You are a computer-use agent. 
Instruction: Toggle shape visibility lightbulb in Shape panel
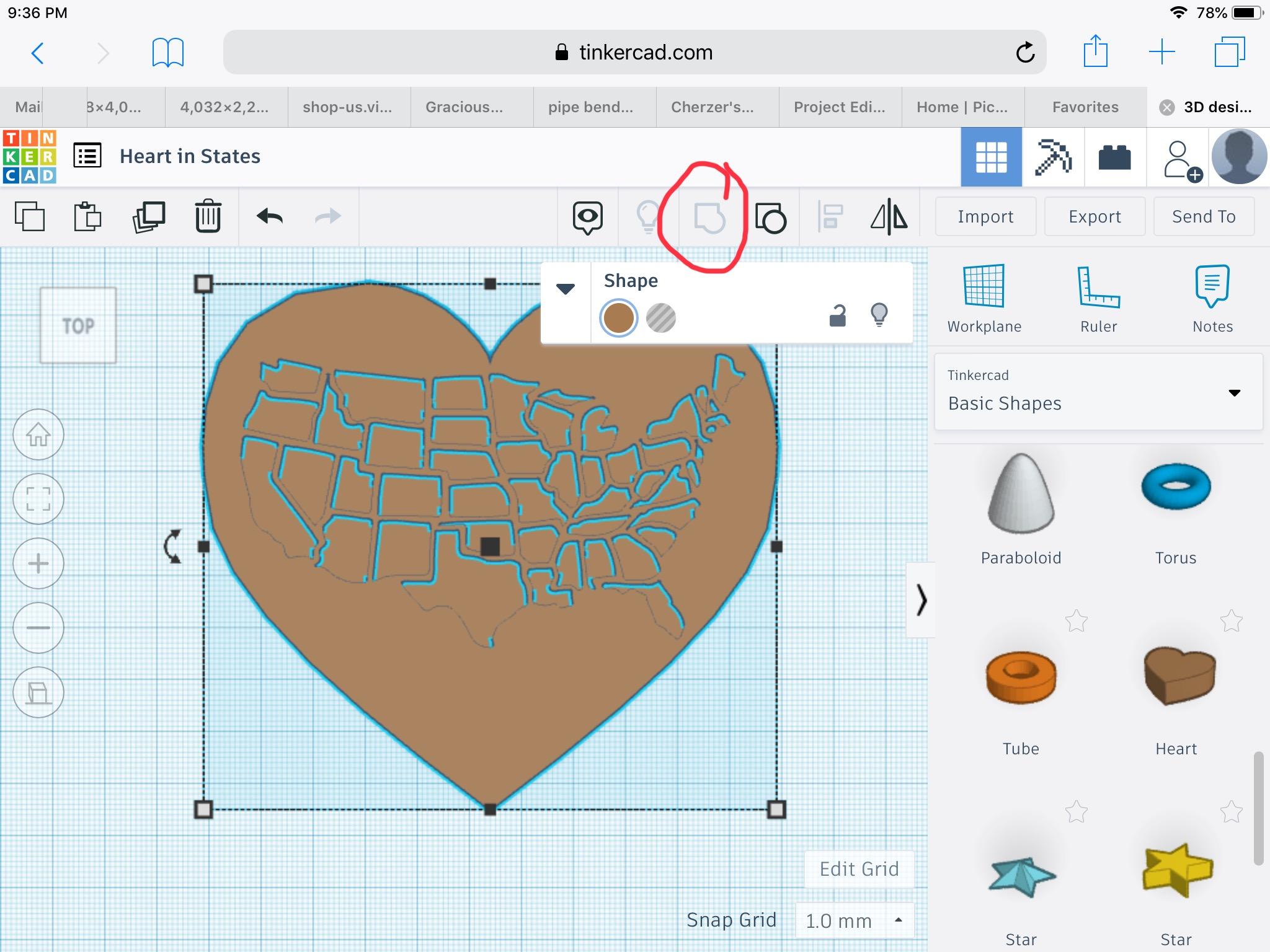[x=879, y=315]
